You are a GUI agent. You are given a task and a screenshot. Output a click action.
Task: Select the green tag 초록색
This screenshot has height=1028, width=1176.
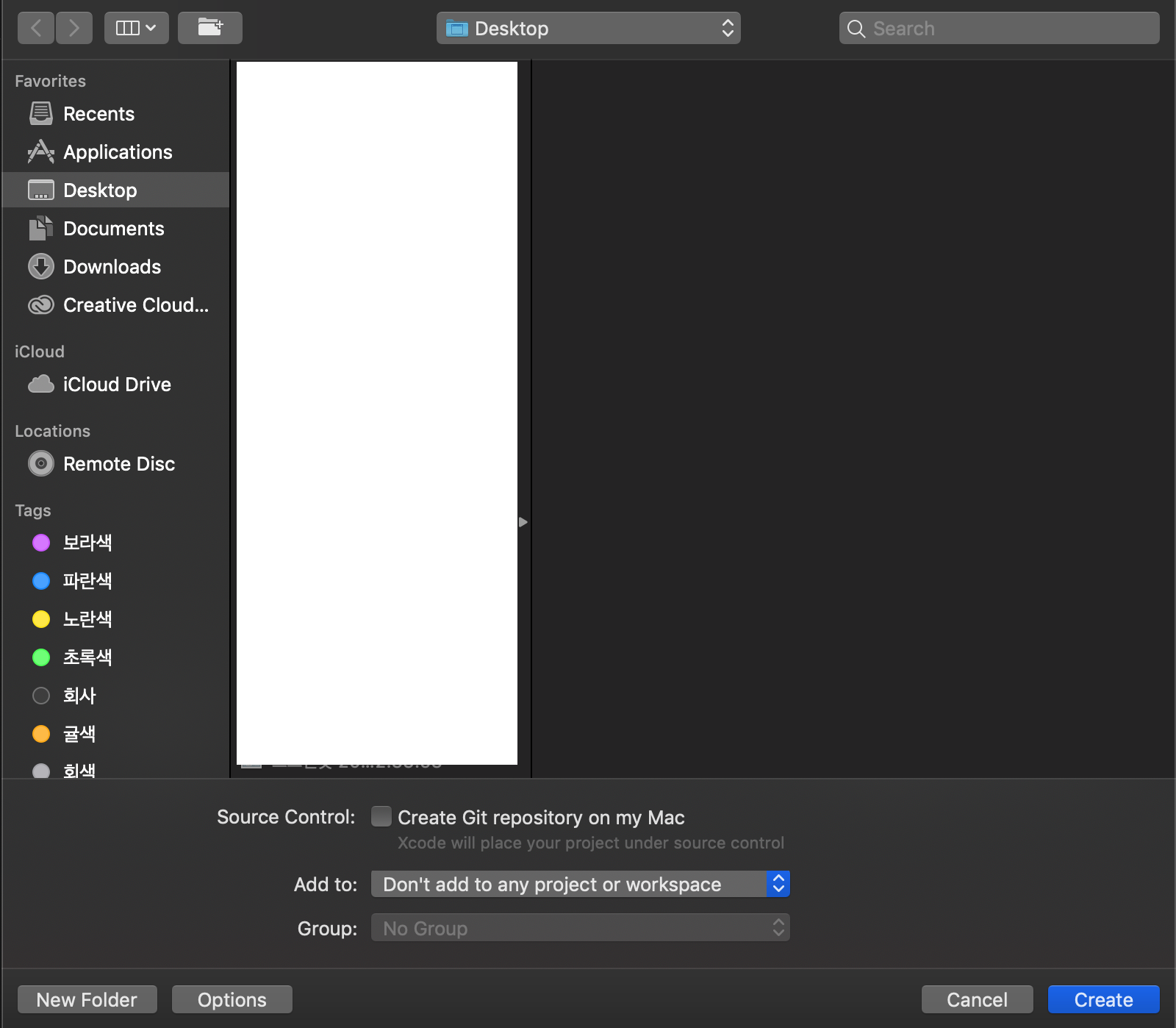pos(116,657)
